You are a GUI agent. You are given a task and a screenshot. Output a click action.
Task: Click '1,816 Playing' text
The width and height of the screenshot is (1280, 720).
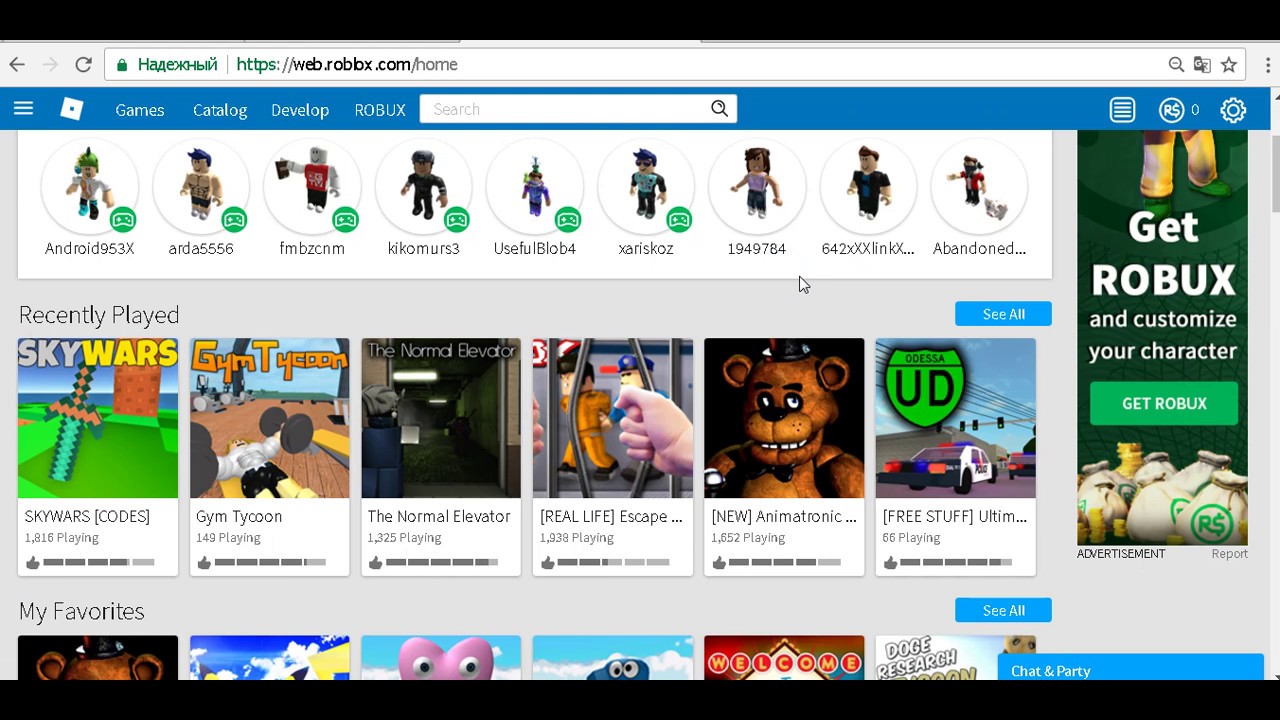(61, 538)
